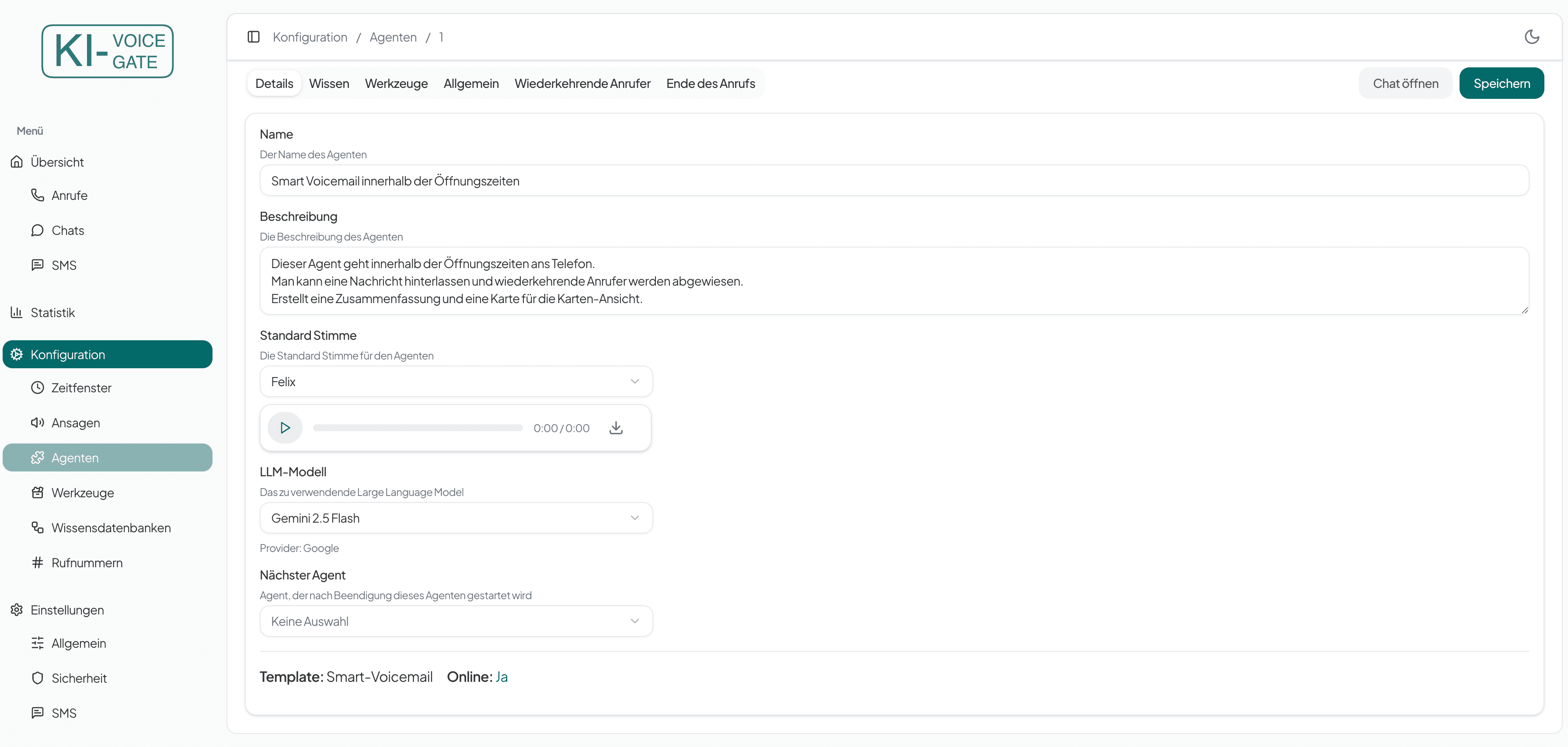
Task: Download the voice sample audio
Action: [616, 428]
